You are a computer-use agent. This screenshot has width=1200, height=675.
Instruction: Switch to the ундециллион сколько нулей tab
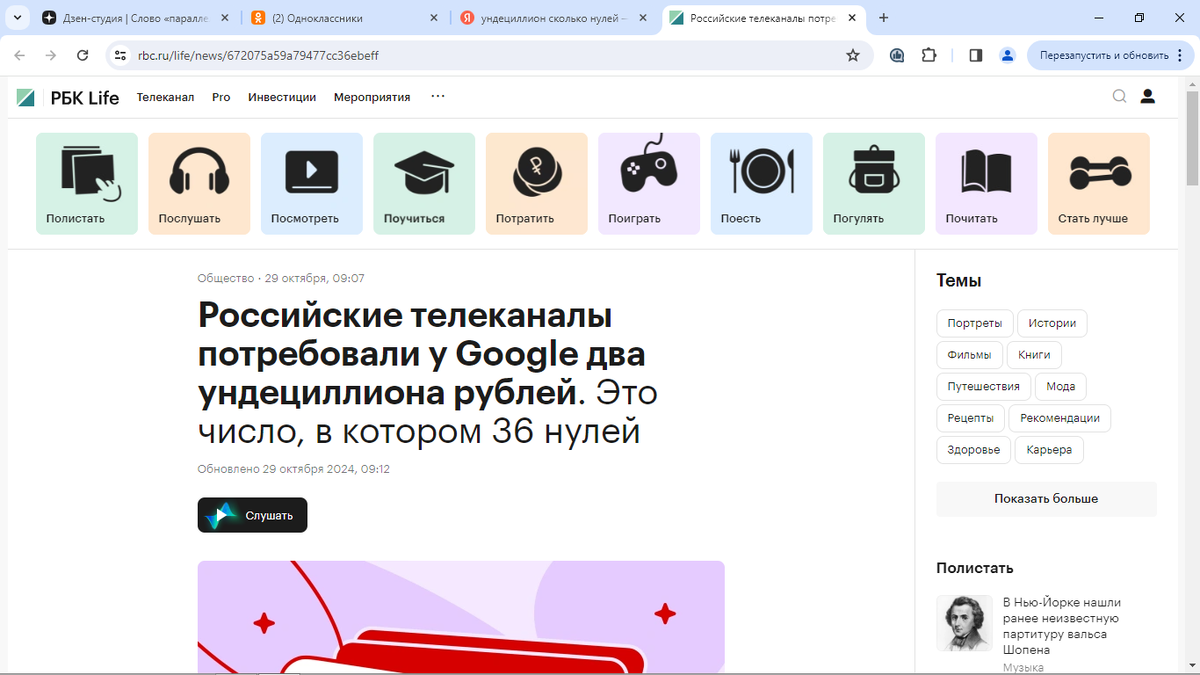tap(555, 18)
